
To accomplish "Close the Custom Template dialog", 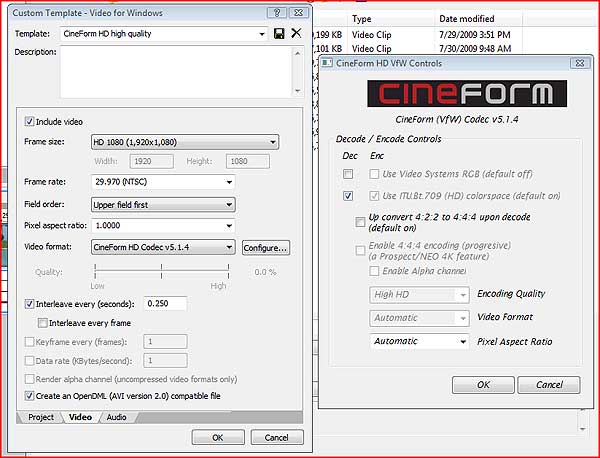I will pos(299,13).
